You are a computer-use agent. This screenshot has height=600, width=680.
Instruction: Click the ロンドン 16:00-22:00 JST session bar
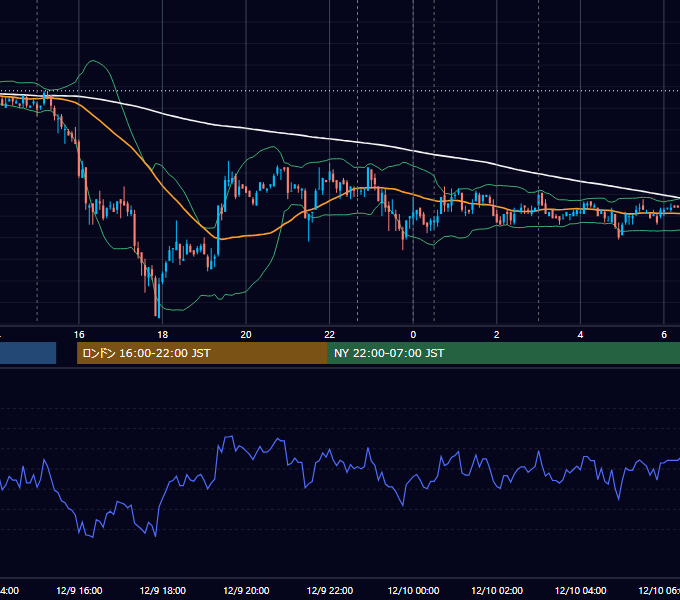(202, 353)
